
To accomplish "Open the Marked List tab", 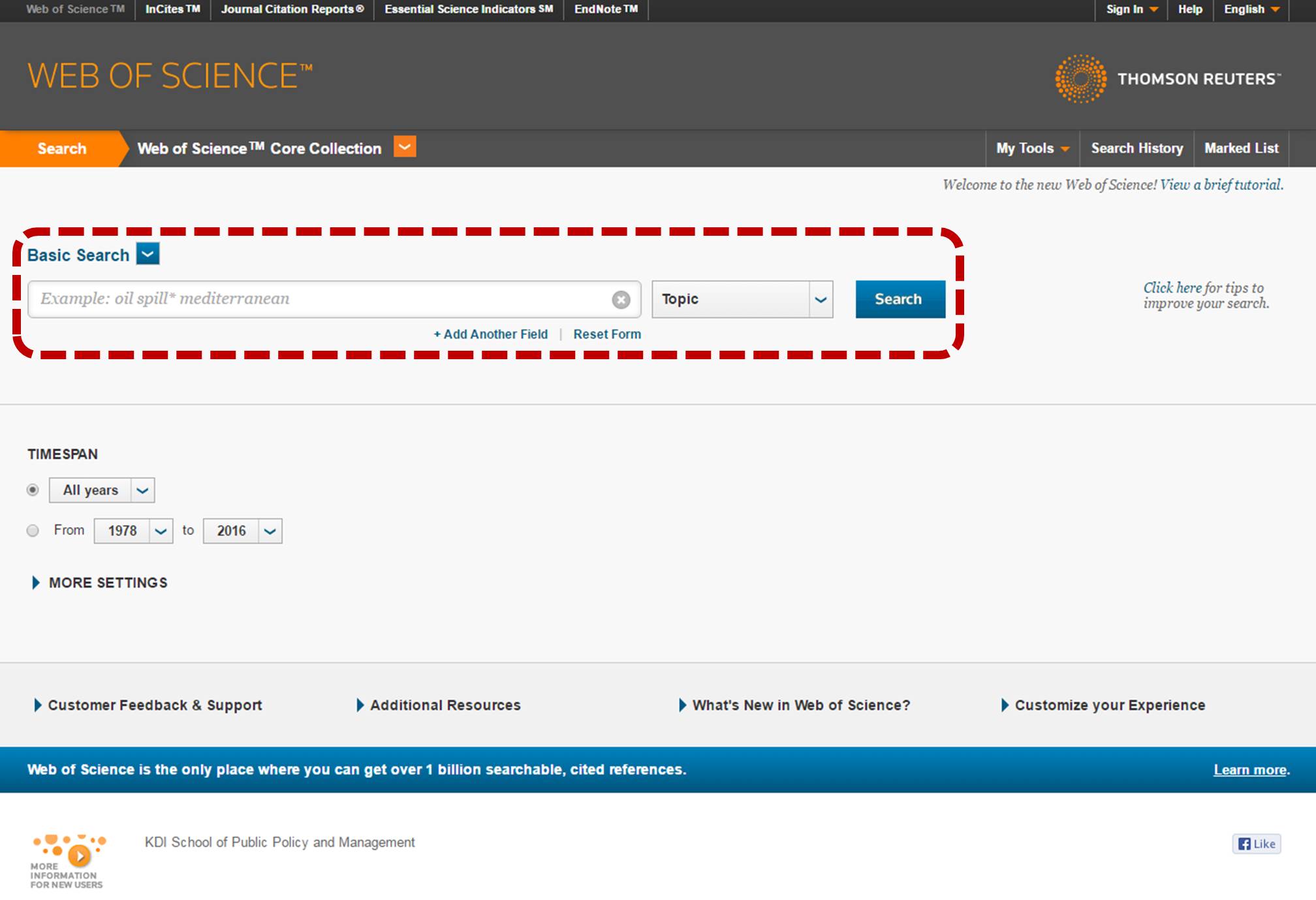I will click(x=1241, y=148).
